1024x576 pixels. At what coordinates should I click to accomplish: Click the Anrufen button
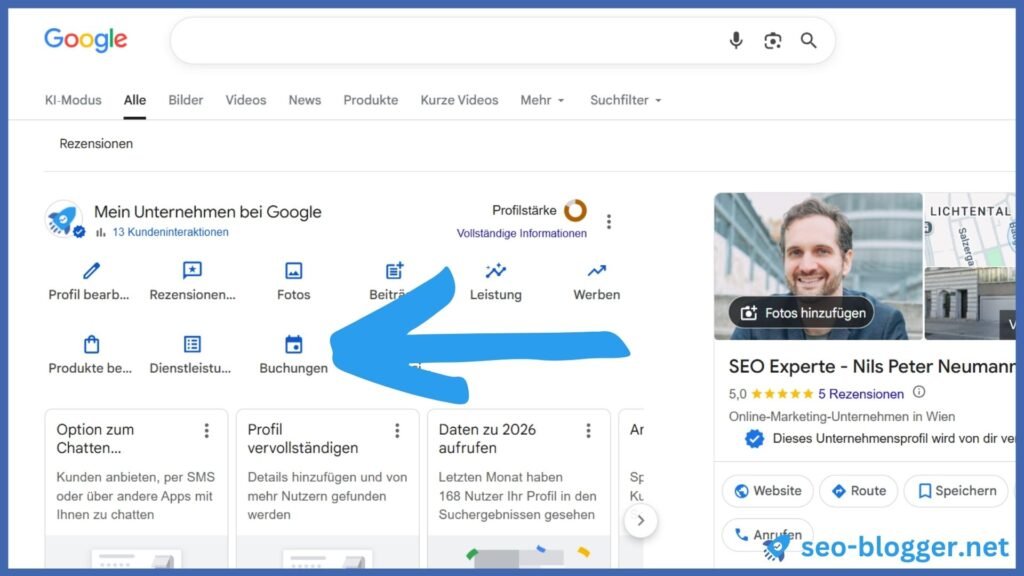pos(767,535)
